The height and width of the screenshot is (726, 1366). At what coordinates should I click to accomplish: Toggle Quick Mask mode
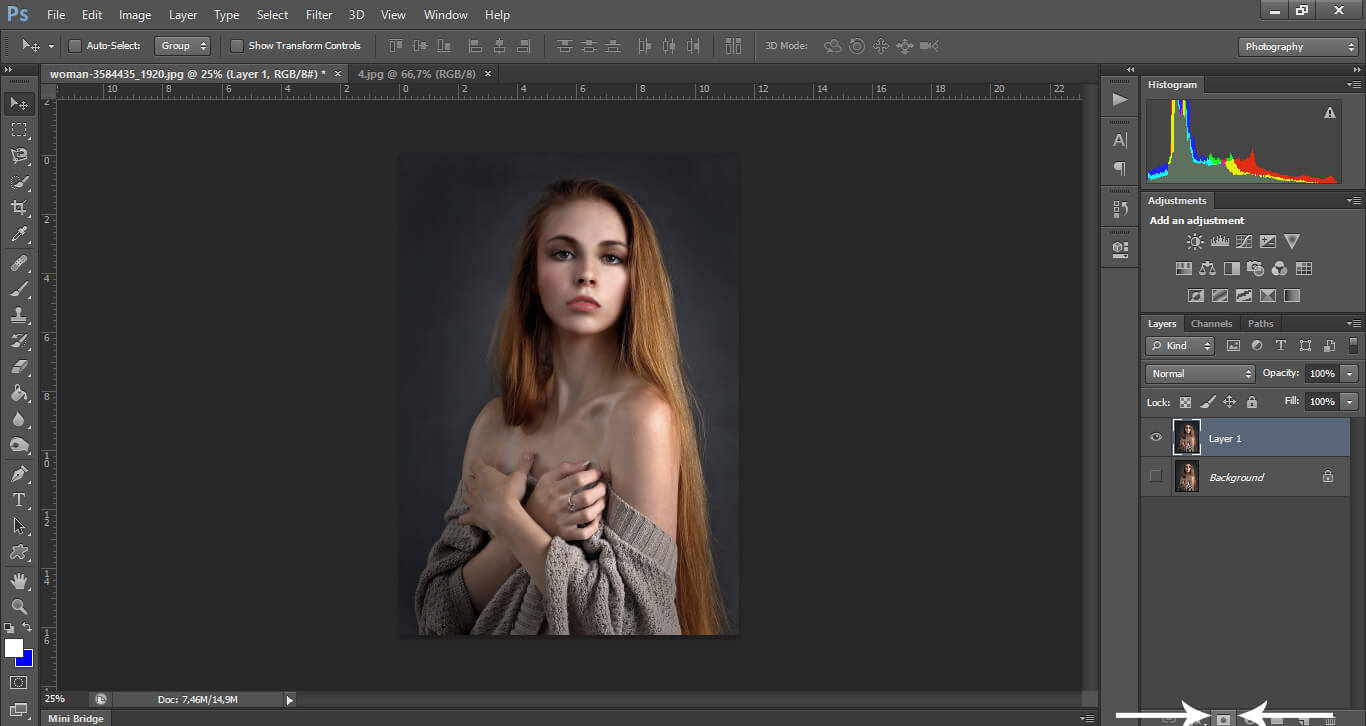point(19,682)
